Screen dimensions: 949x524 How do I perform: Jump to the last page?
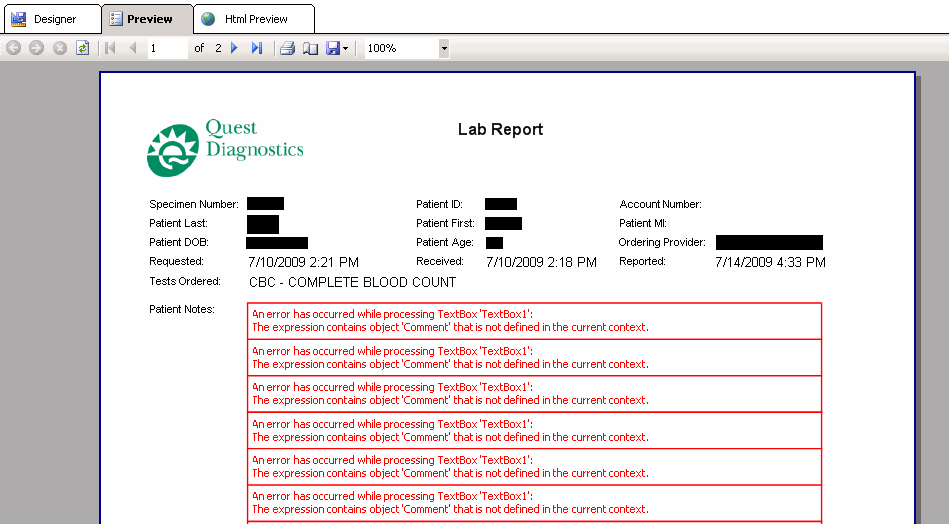coord(257,48)
